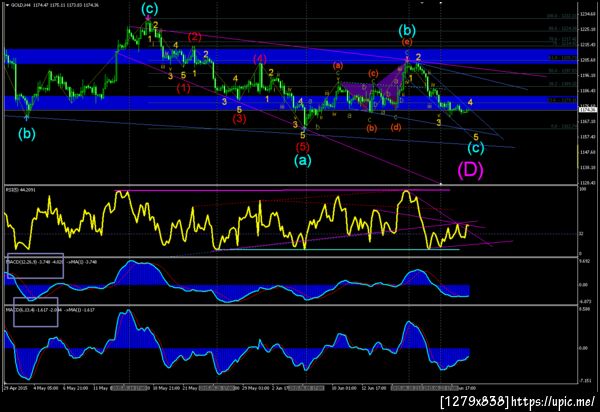Click the magenta arrow marker at chart peak
This screenshot has width=600, height=412.
click(148, 17)
